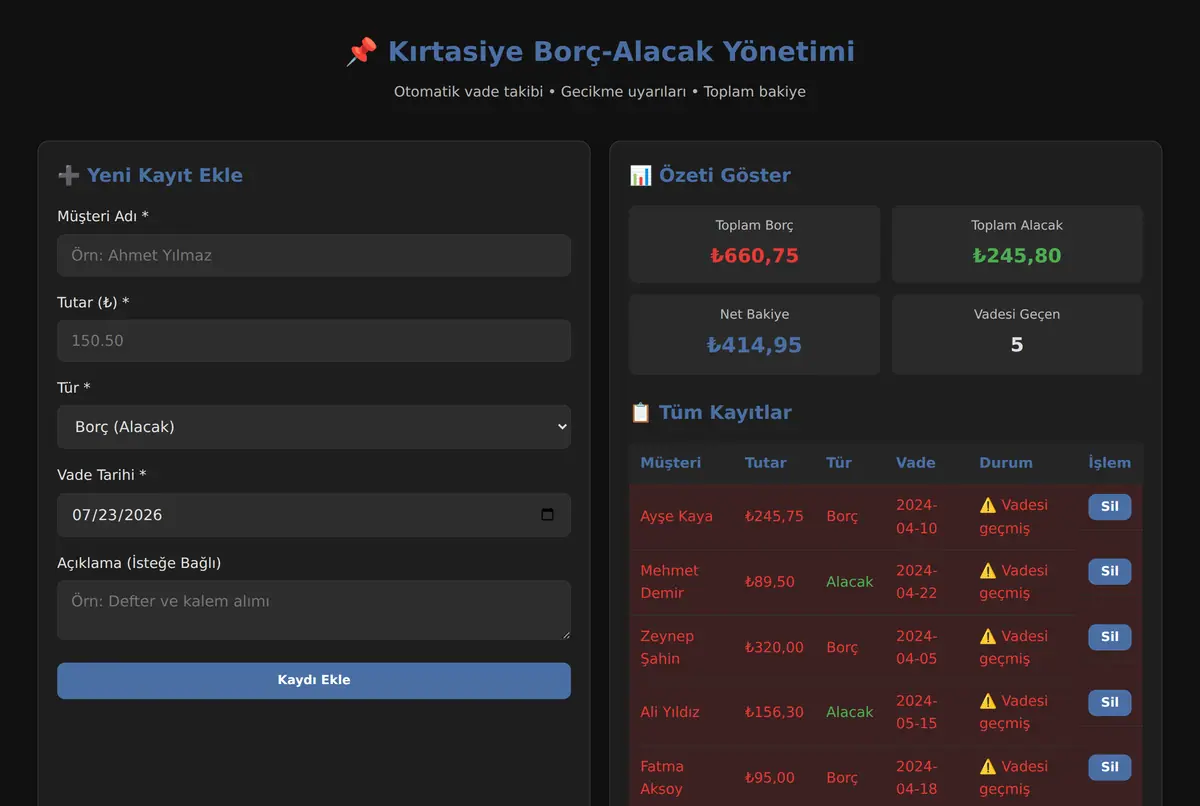Focus the Müşteri Adı input field
This screenshot has height=806, width=1200.
314,255
